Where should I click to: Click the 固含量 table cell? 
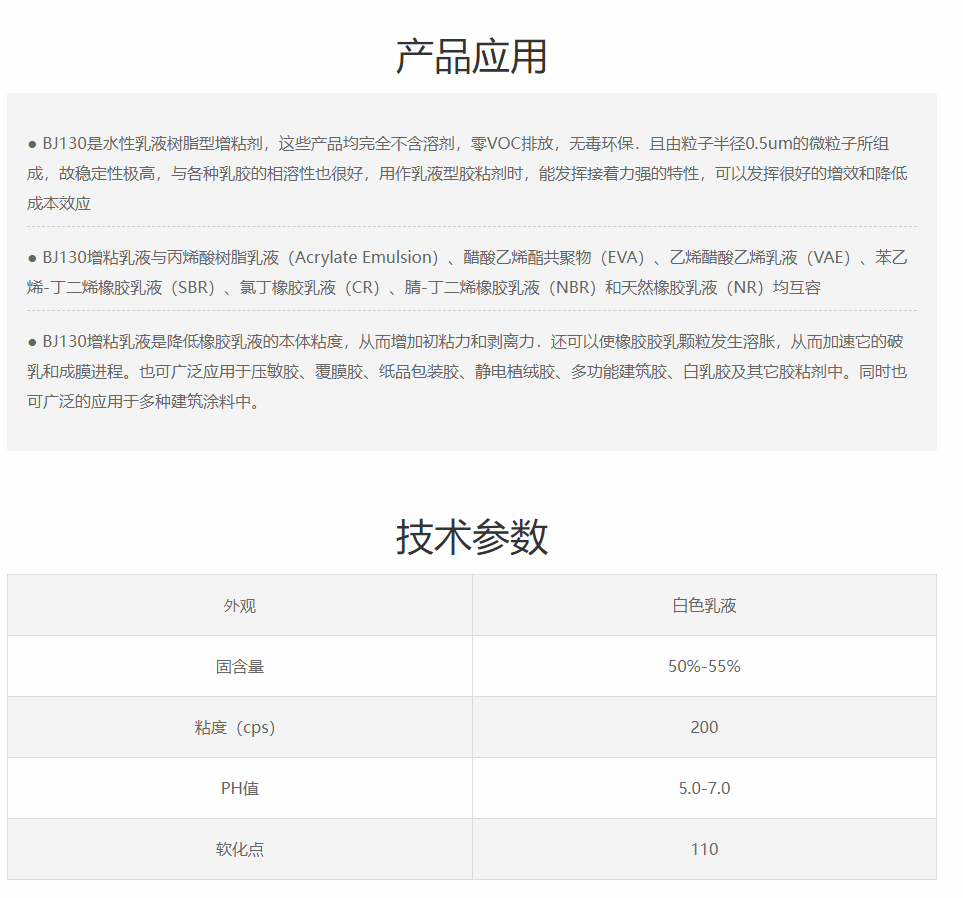pyautogui.click(x=240, y=666)
